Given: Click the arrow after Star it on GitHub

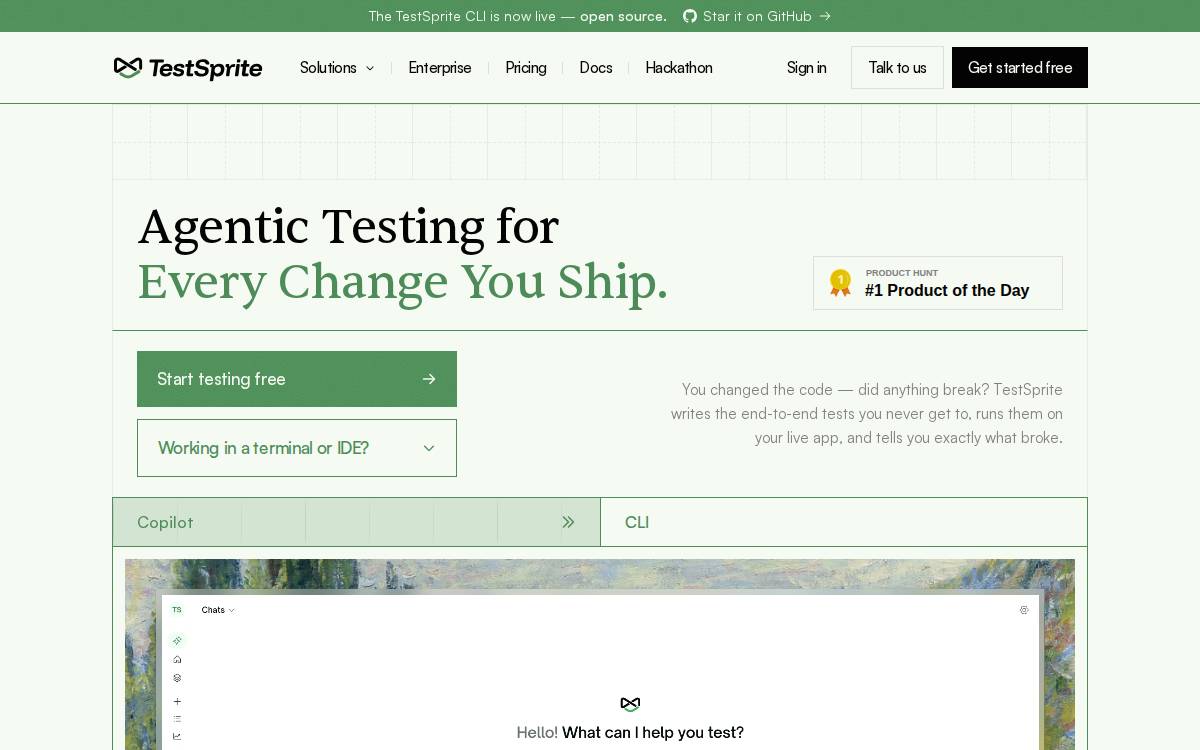Looking at the screenshot, I should [x=825, y=16].
